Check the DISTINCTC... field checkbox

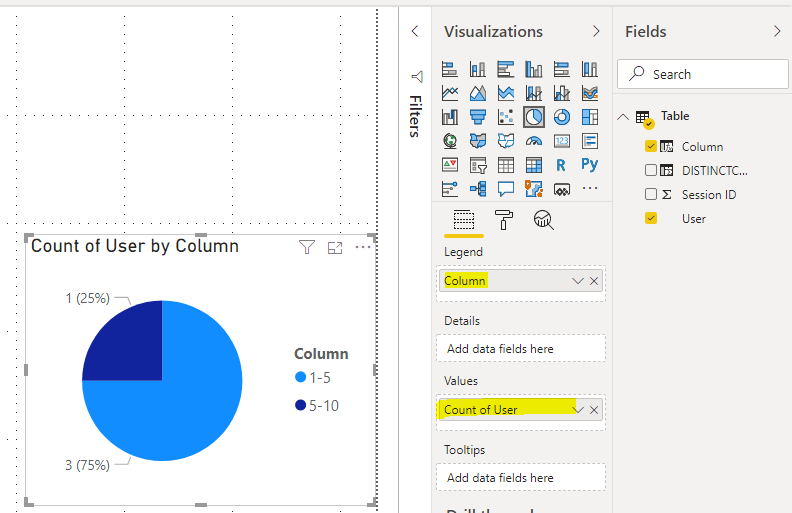click(651, 170)
